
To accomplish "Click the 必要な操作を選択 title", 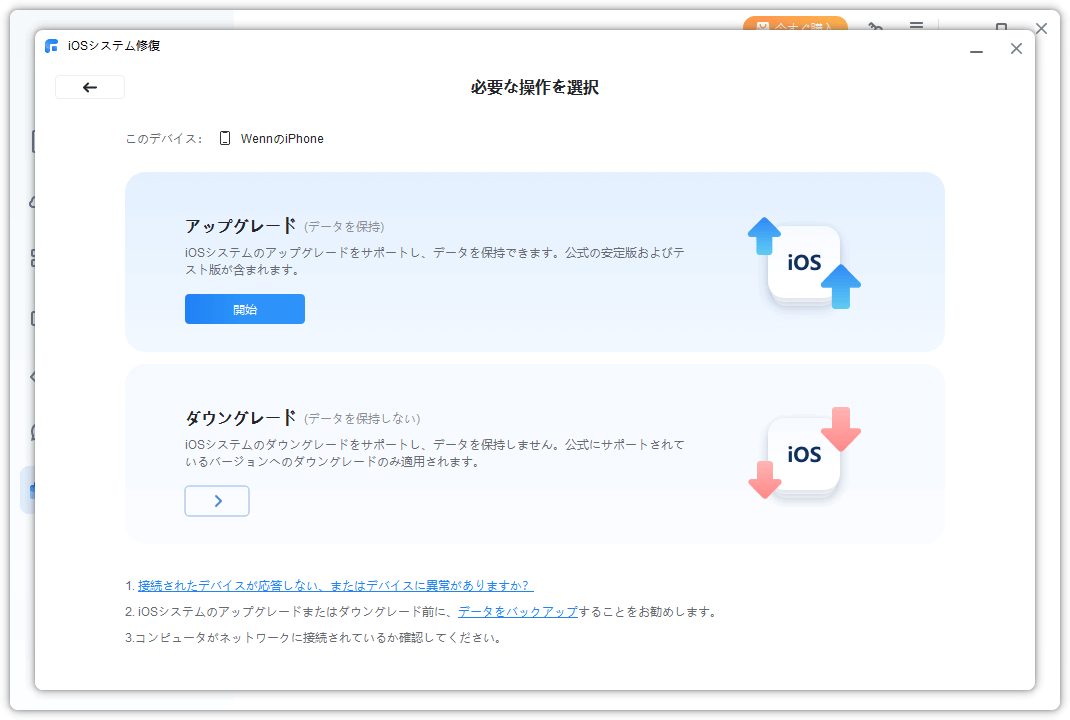I will [535, 87].
